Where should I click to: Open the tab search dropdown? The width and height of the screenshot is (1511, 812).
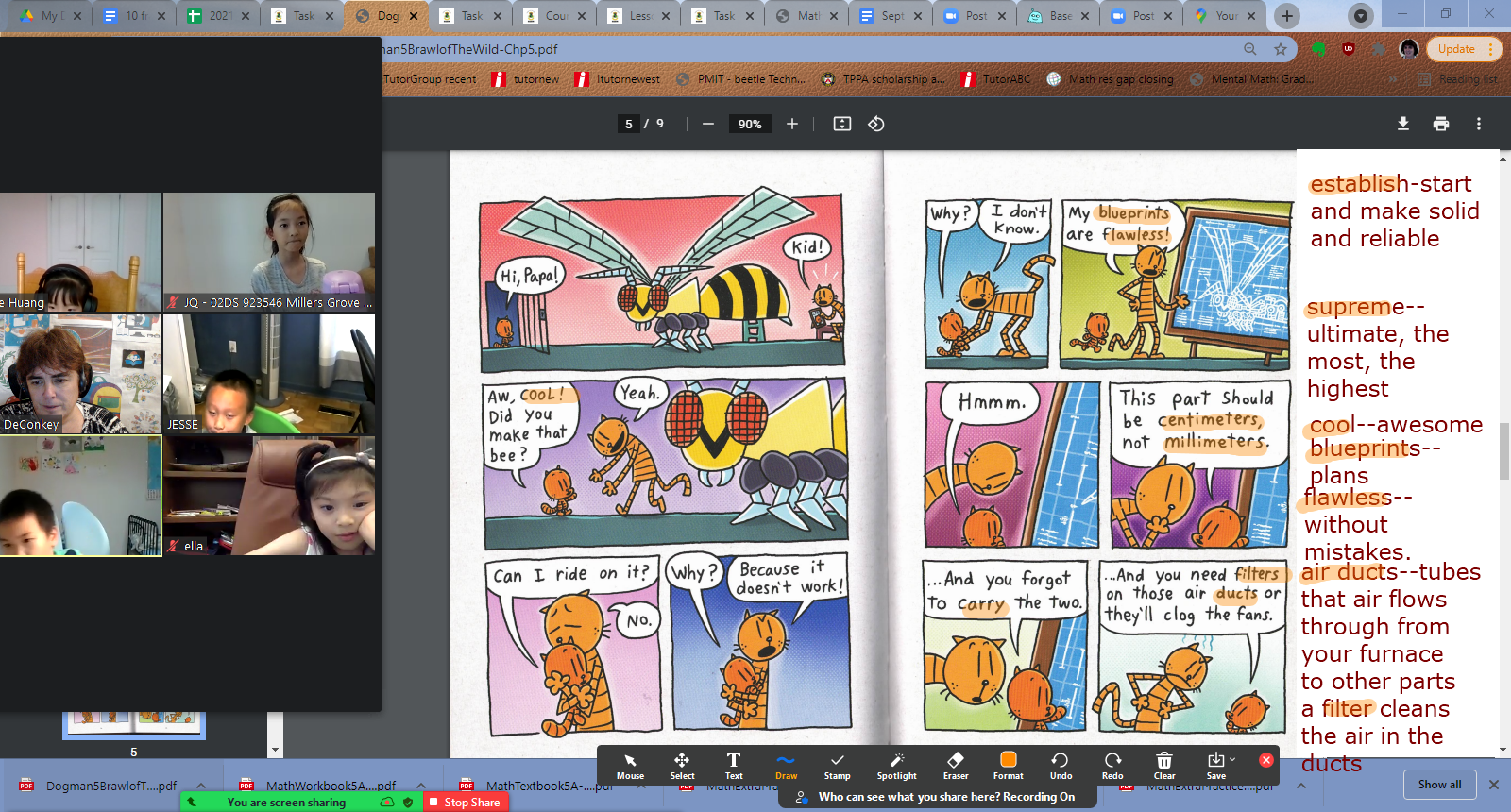pyautogui.click(x=1360, y=16)
